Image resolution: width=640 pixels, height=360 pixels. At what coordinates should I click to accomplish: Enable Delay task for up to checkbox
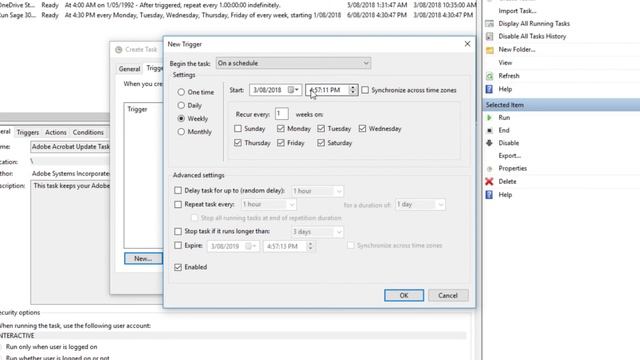coord(178,191)
